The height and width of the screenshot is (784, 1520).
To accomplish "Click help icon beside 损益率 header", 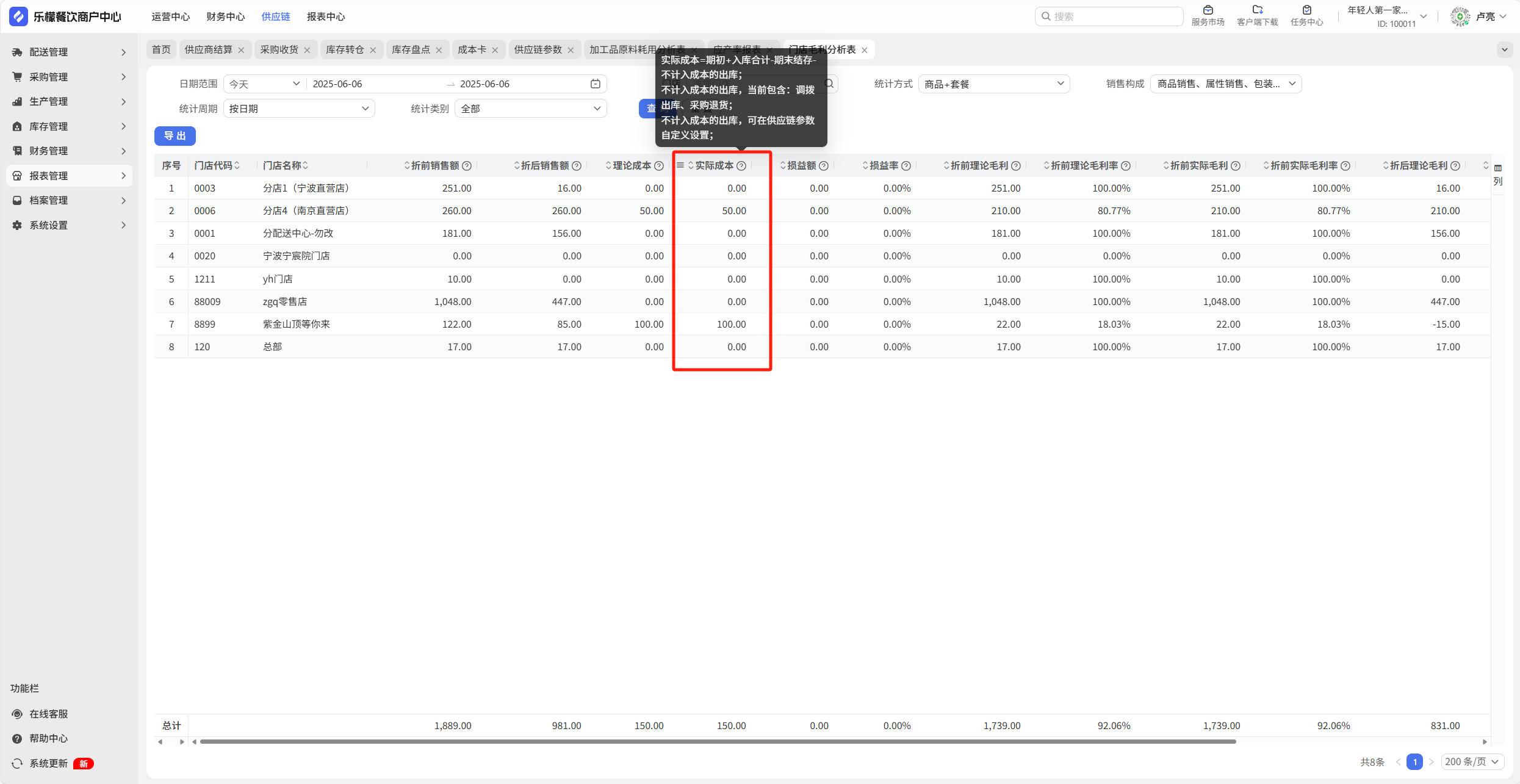I will click(906, 166).
